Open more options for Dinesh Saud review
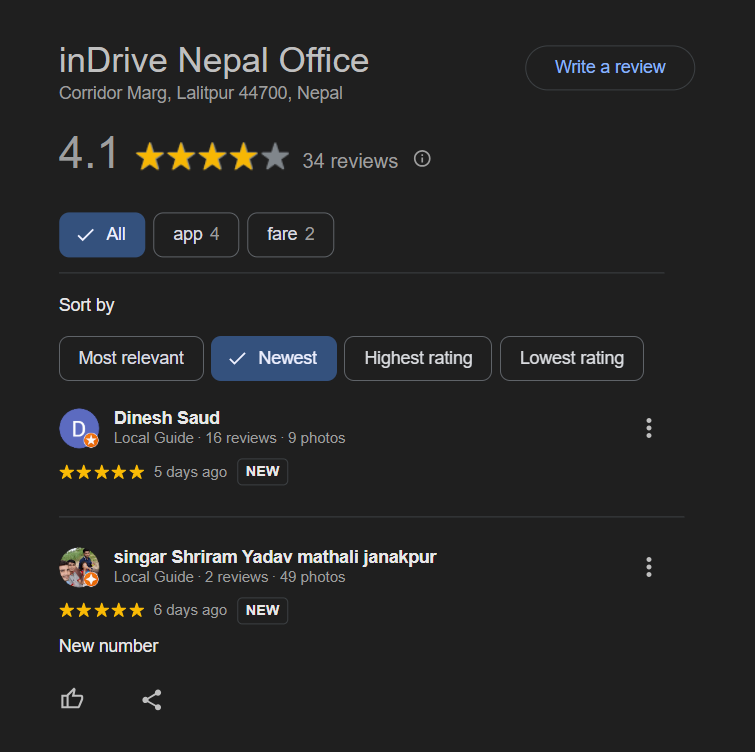 tap(649, 428)
